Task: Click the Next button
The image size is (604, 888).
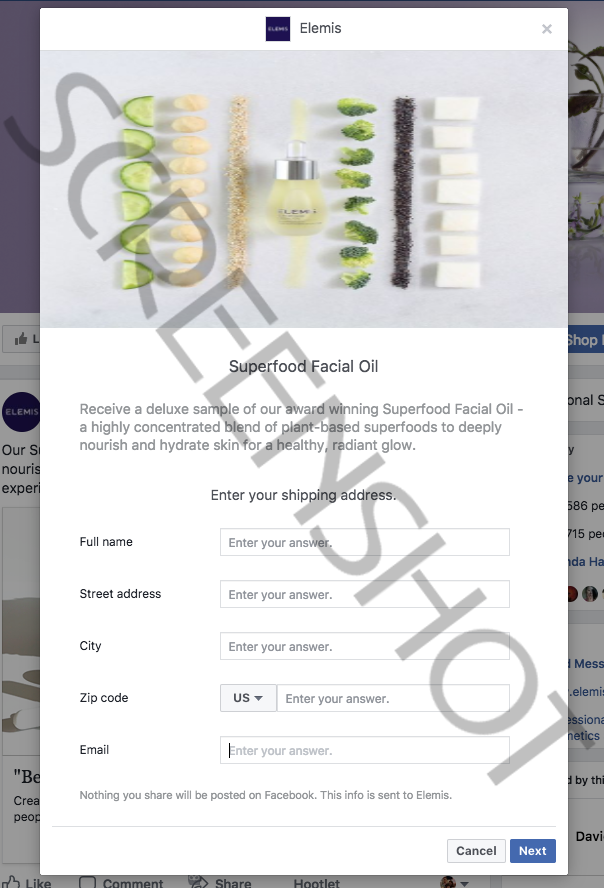Action: [533, 851]
